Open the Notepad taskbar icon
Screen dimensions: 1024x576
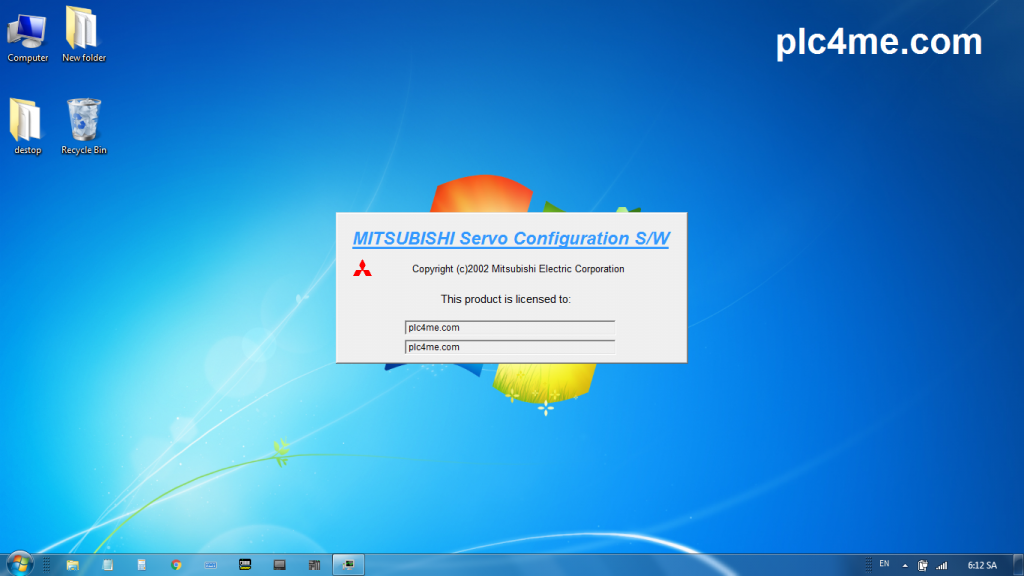click(108, 565)
